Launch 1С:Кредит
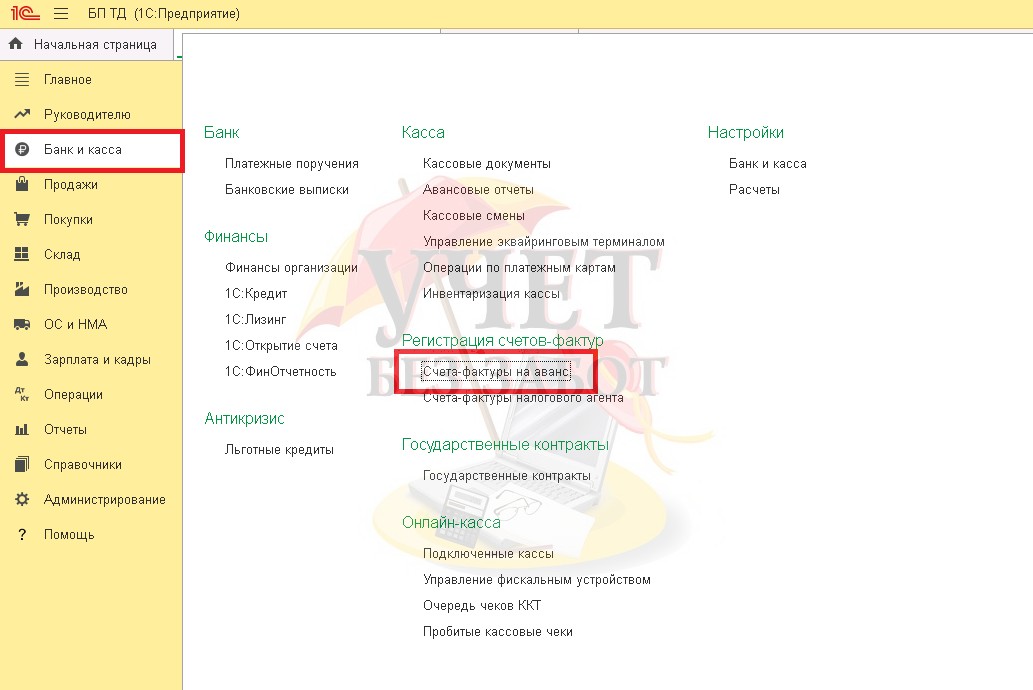The height and width of the screenshot is (690, 1033). pos(256,294)
